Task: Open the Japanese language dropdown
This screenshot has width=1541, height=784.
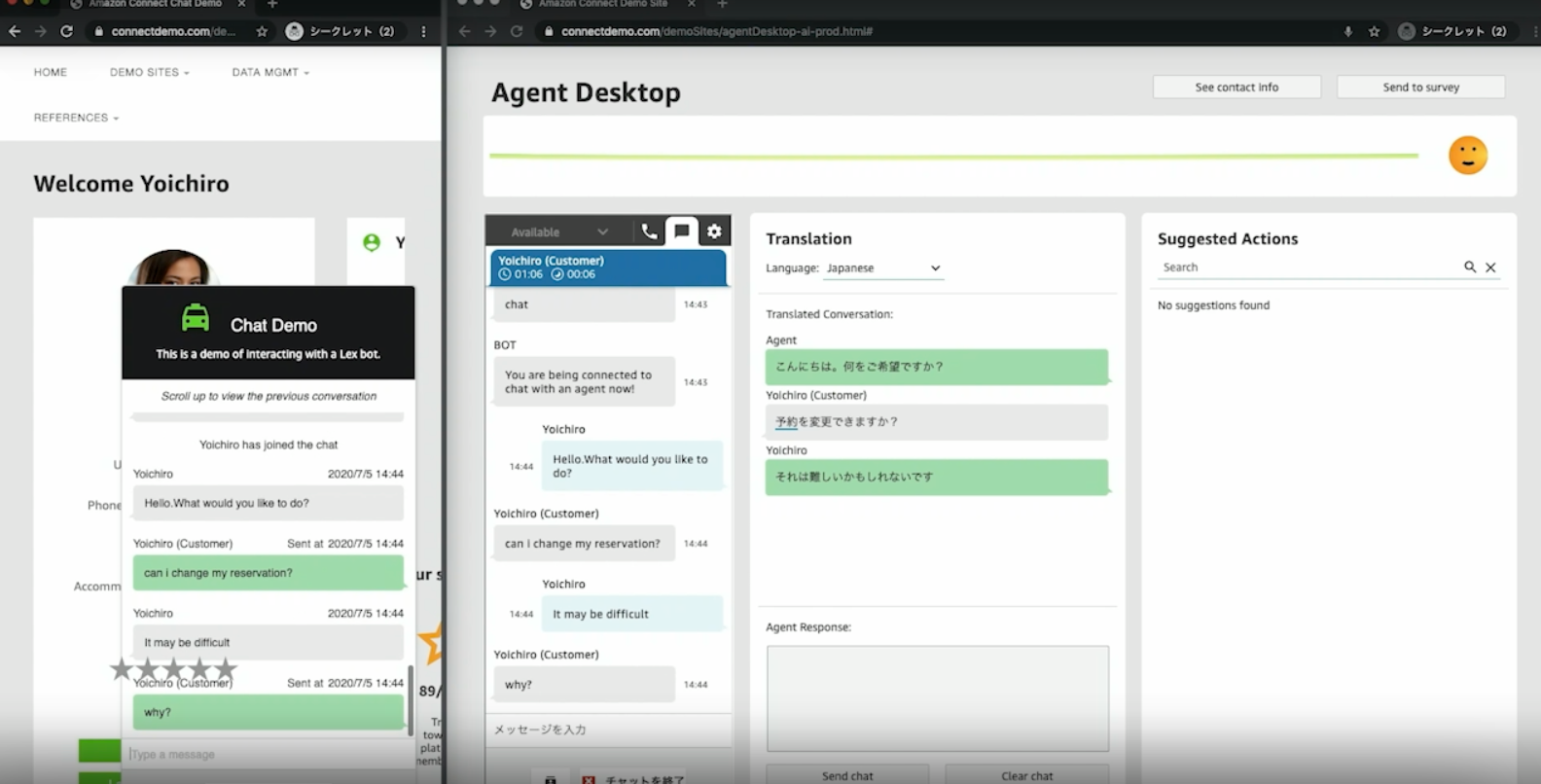Action: click(x=883, y=267)
